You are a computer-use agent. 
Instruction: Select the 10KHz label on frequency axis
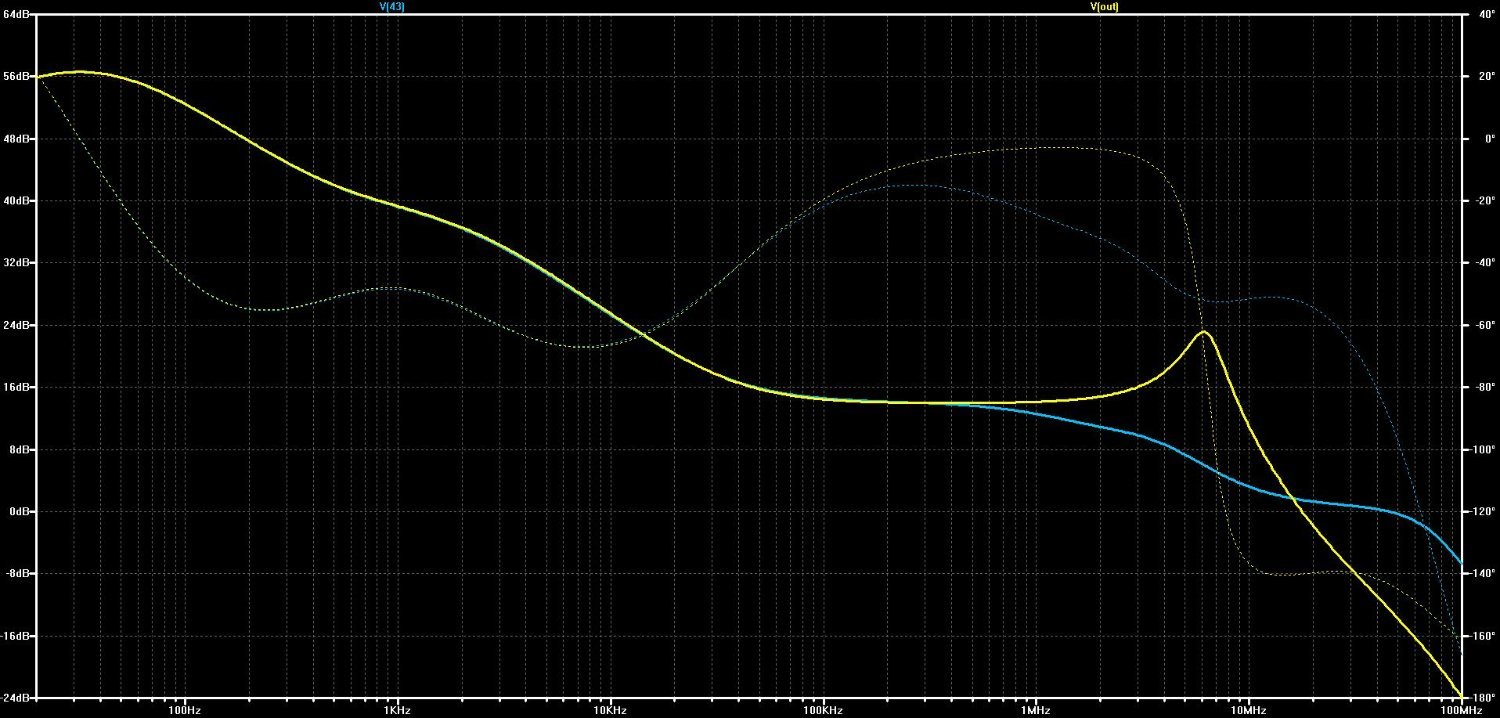click(x=610, y=709)
